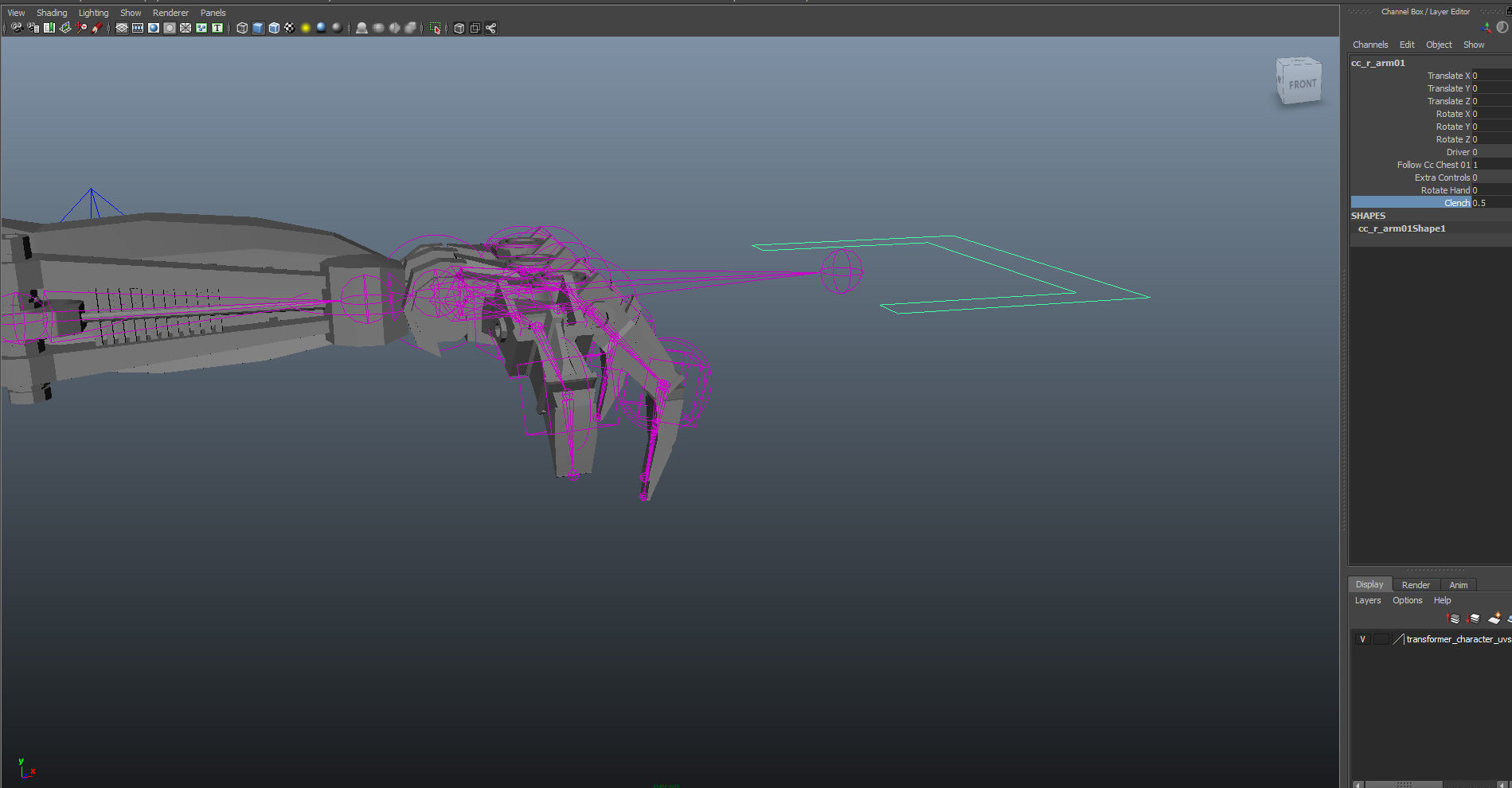
Task: Select the cc_r_arm01 object name
Action: point(1378,63)
